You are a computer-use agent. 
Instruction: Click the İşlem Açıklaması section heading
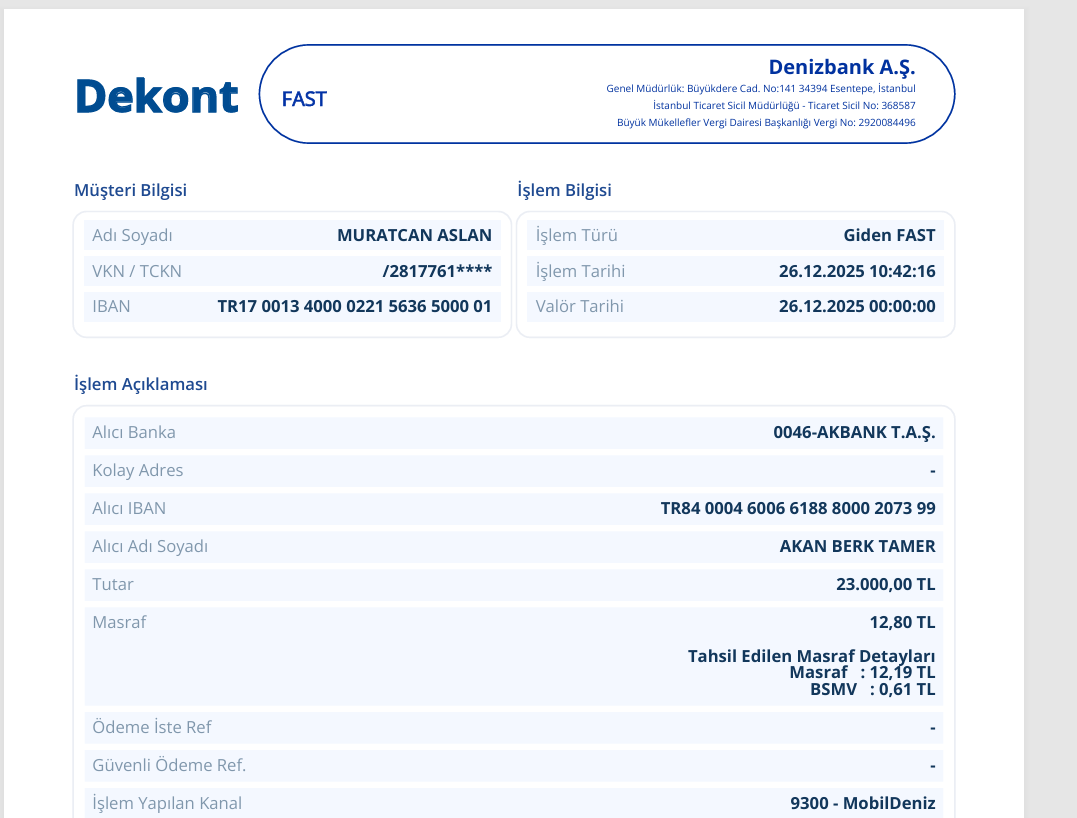[x=141, y=384]
